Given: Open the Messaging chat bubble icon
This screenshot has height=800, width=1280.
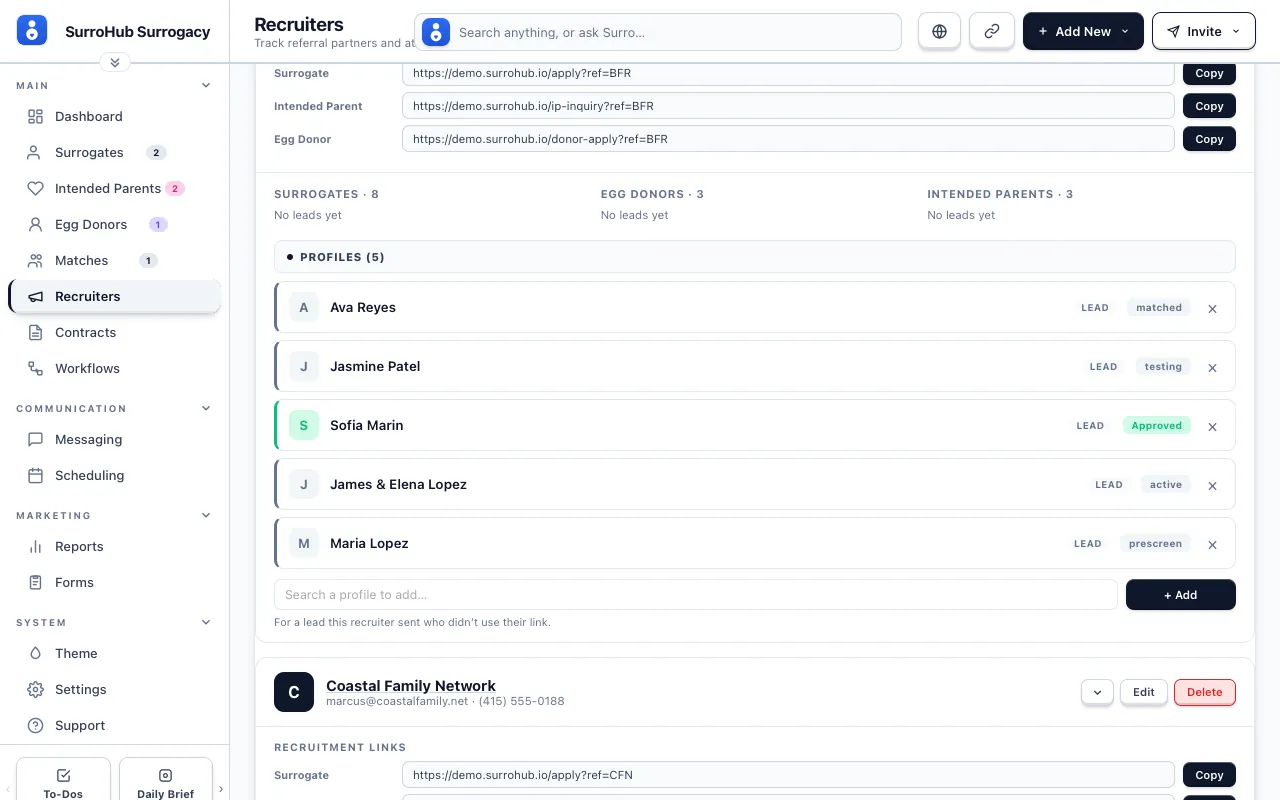Looking at the screenshot, I should click(35, 440).
